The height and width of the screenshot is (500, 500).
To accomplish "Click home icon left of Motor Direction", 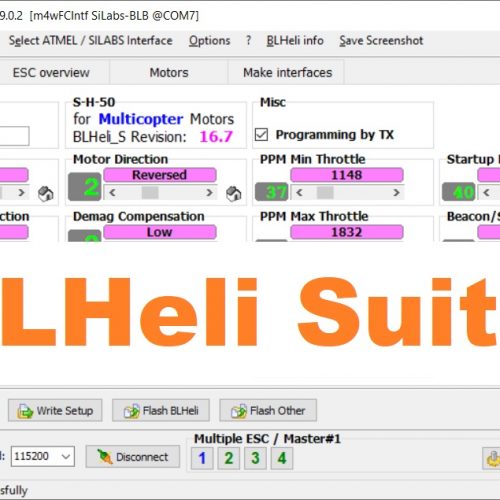I will (45, 194).
